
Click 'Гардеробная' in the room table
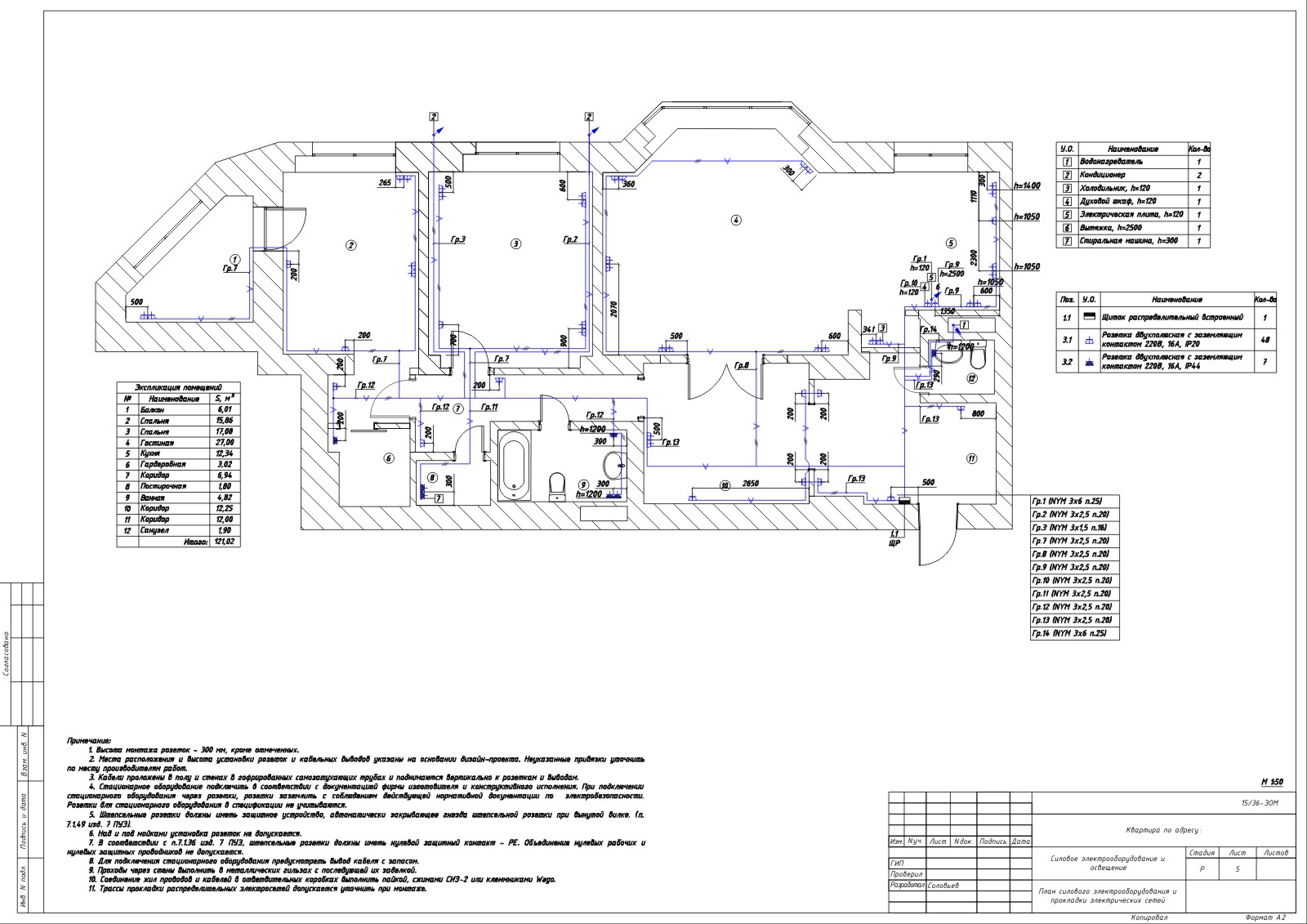click(163, 465)
